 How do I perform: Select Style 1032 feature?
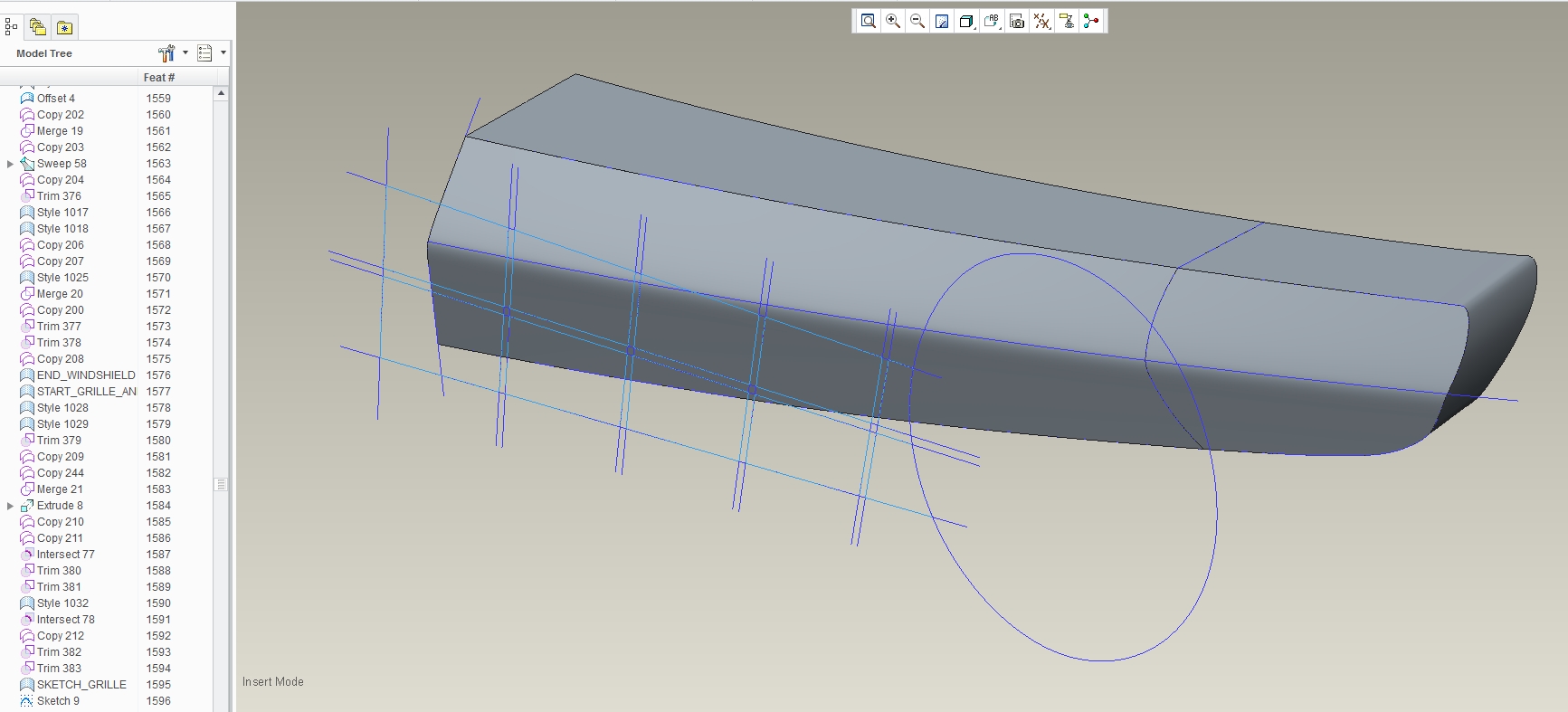[x=62, y=603]
